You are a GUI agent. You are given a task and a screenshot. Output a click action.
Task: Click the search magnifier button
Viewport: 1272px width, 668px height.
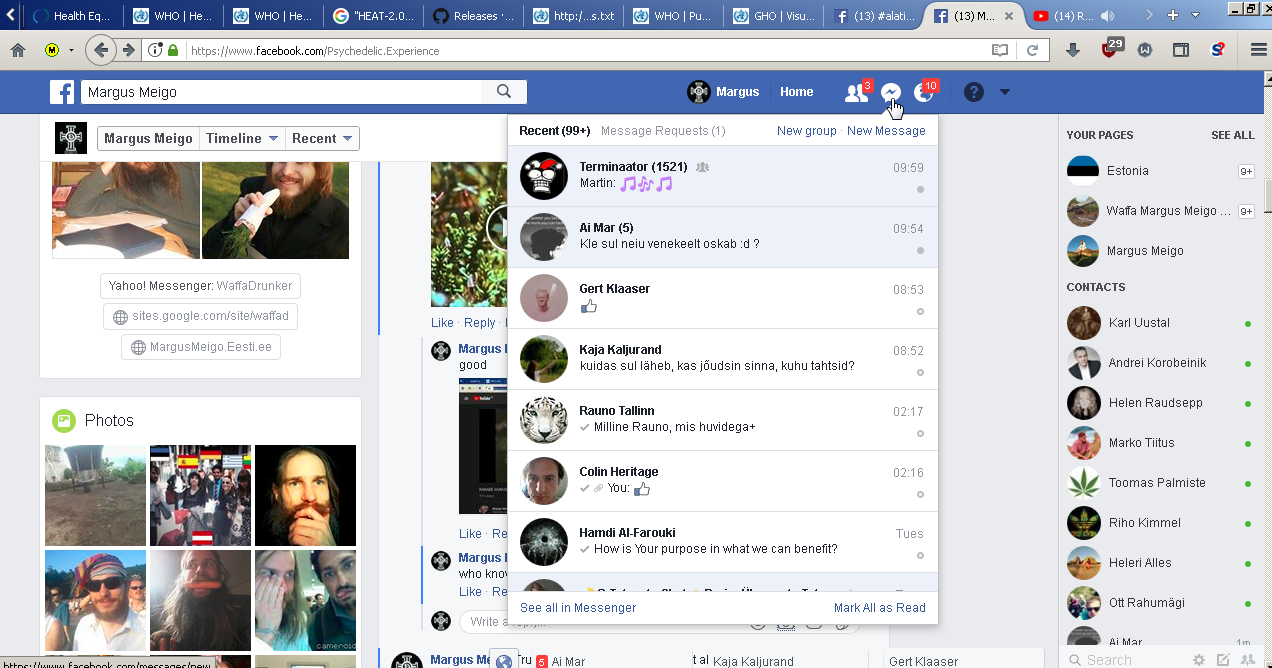(x=503, y=92)
